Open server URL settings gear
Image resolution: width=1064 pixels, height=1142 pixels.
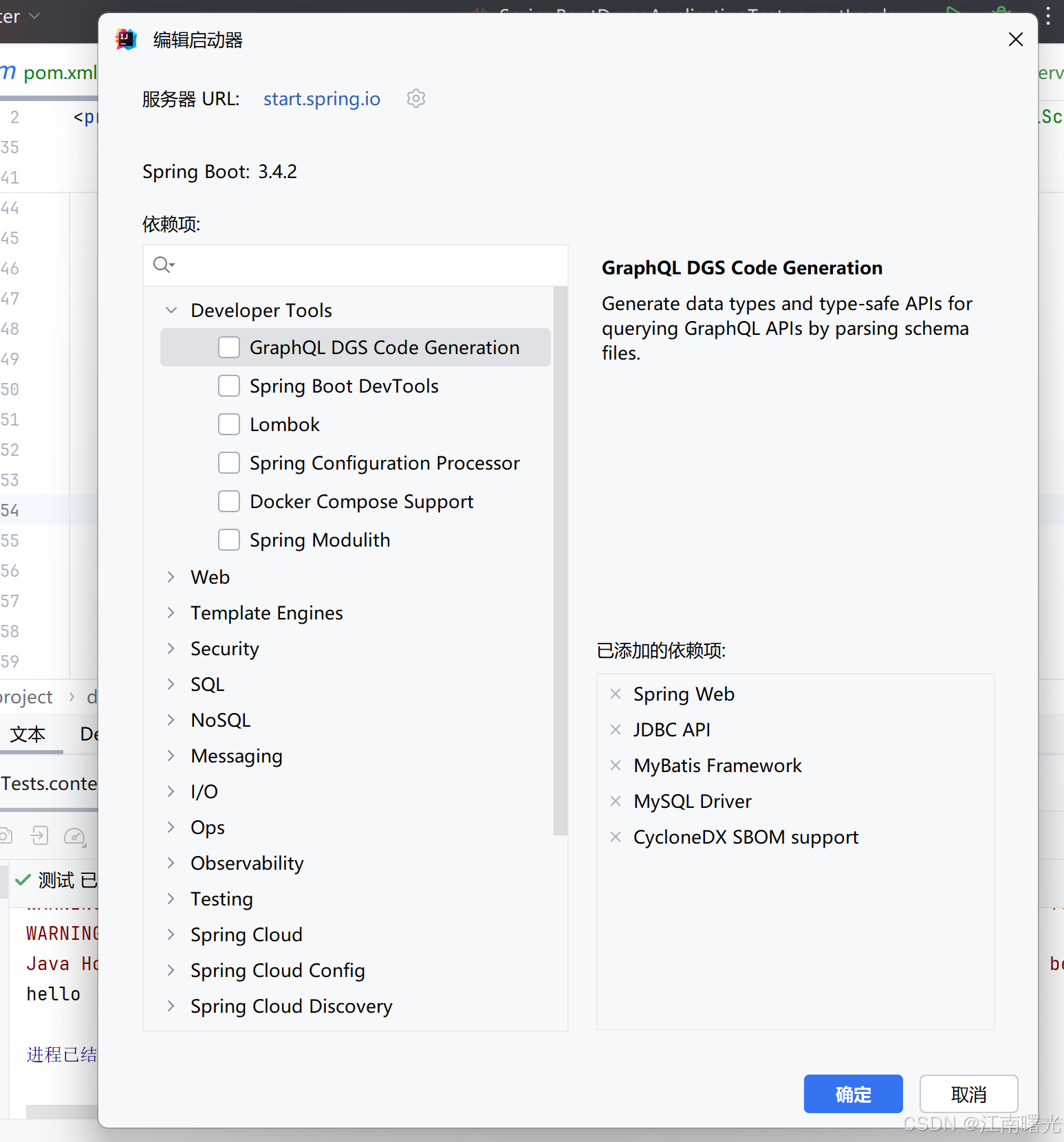point(416,98)
